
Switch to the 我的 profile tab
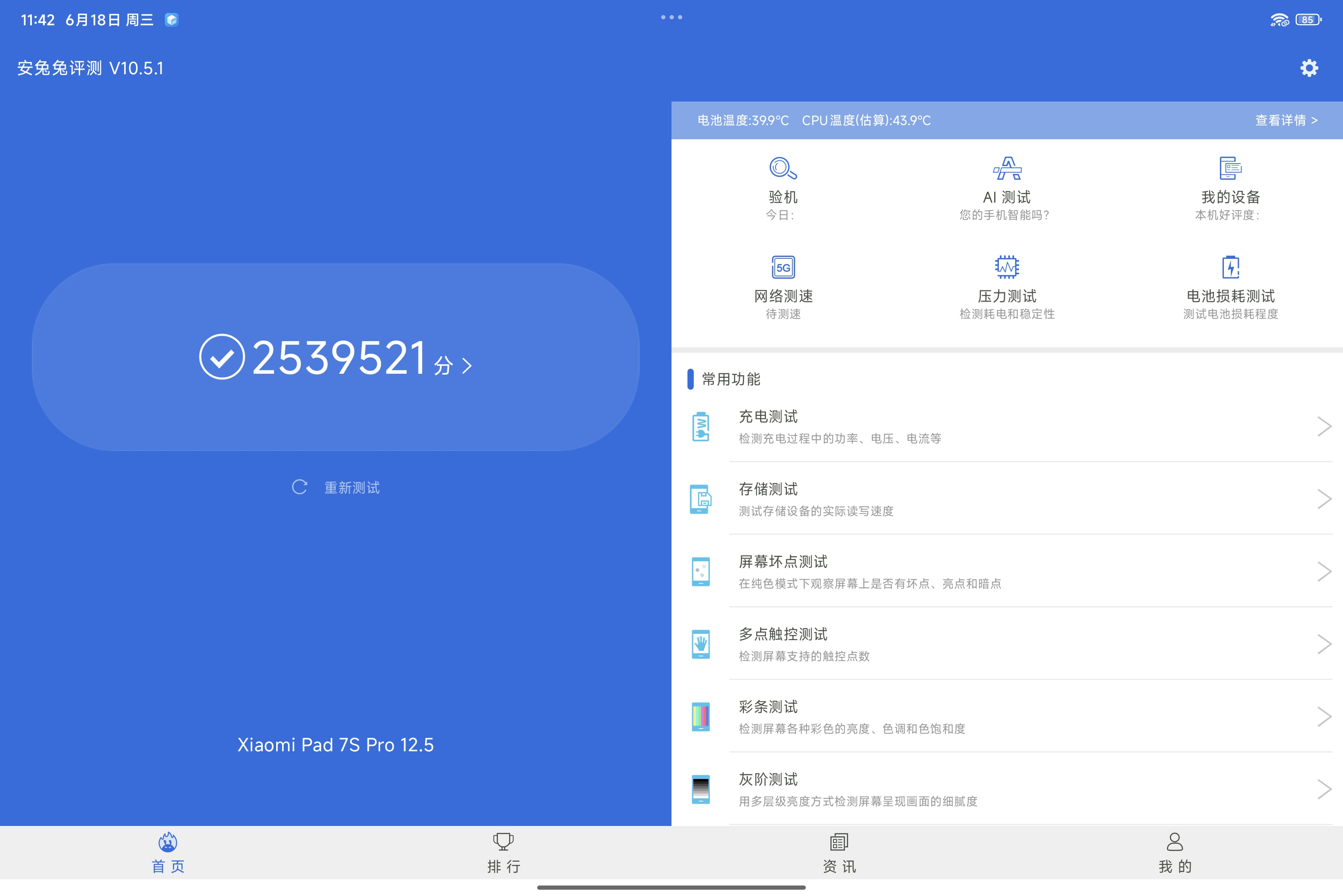[x=1174, y=852]
